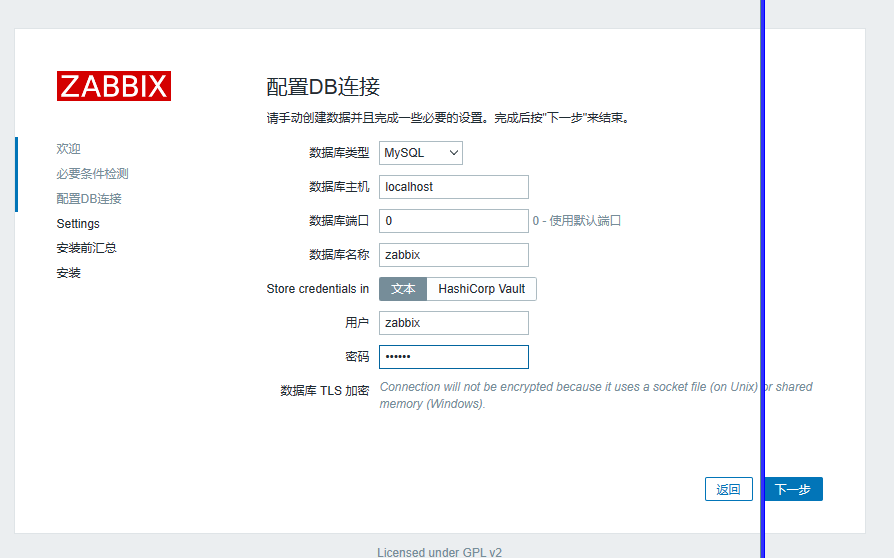Click the 数据库端口 label

339,221
